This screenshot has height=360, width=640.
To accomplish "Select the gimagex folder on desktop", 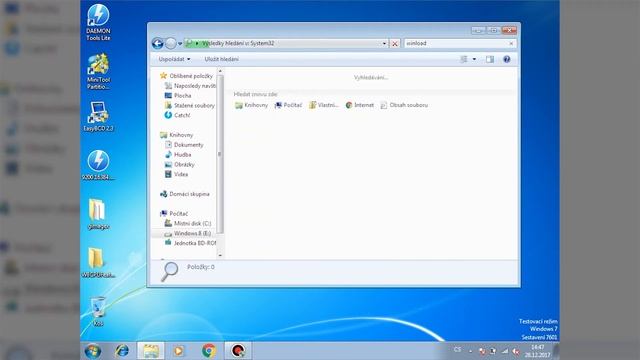I will pyautogui.click(x=98, y=214).
